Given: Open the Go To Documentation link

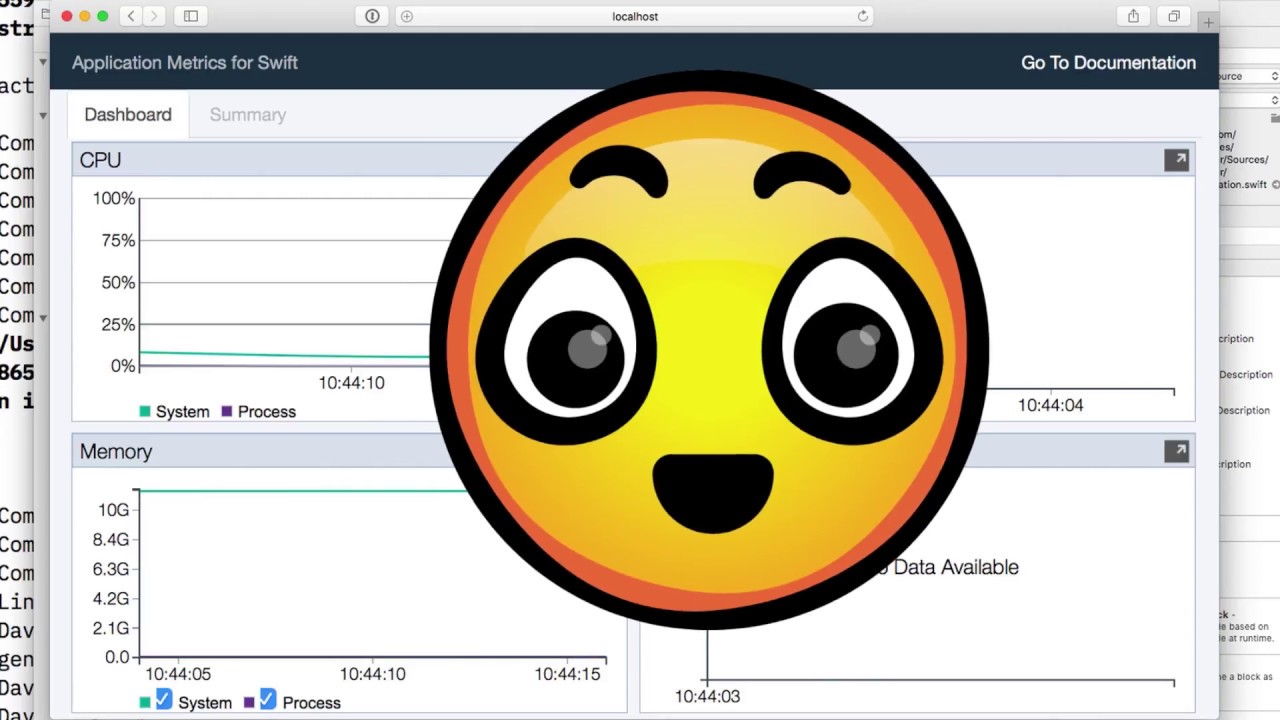Looking at the screenshot, I should [1108, 63].
